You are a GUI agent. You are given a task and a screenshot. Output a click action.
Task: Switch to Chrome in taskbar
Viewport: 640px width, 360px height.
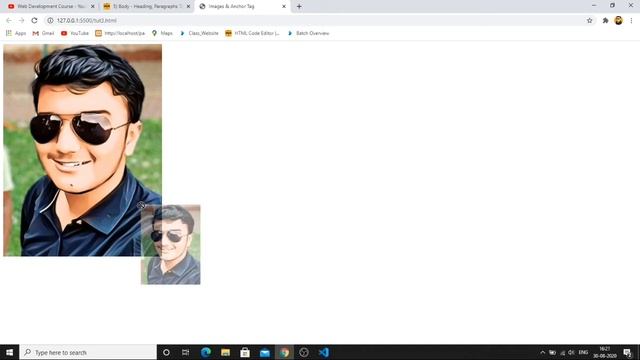[284, 352]
